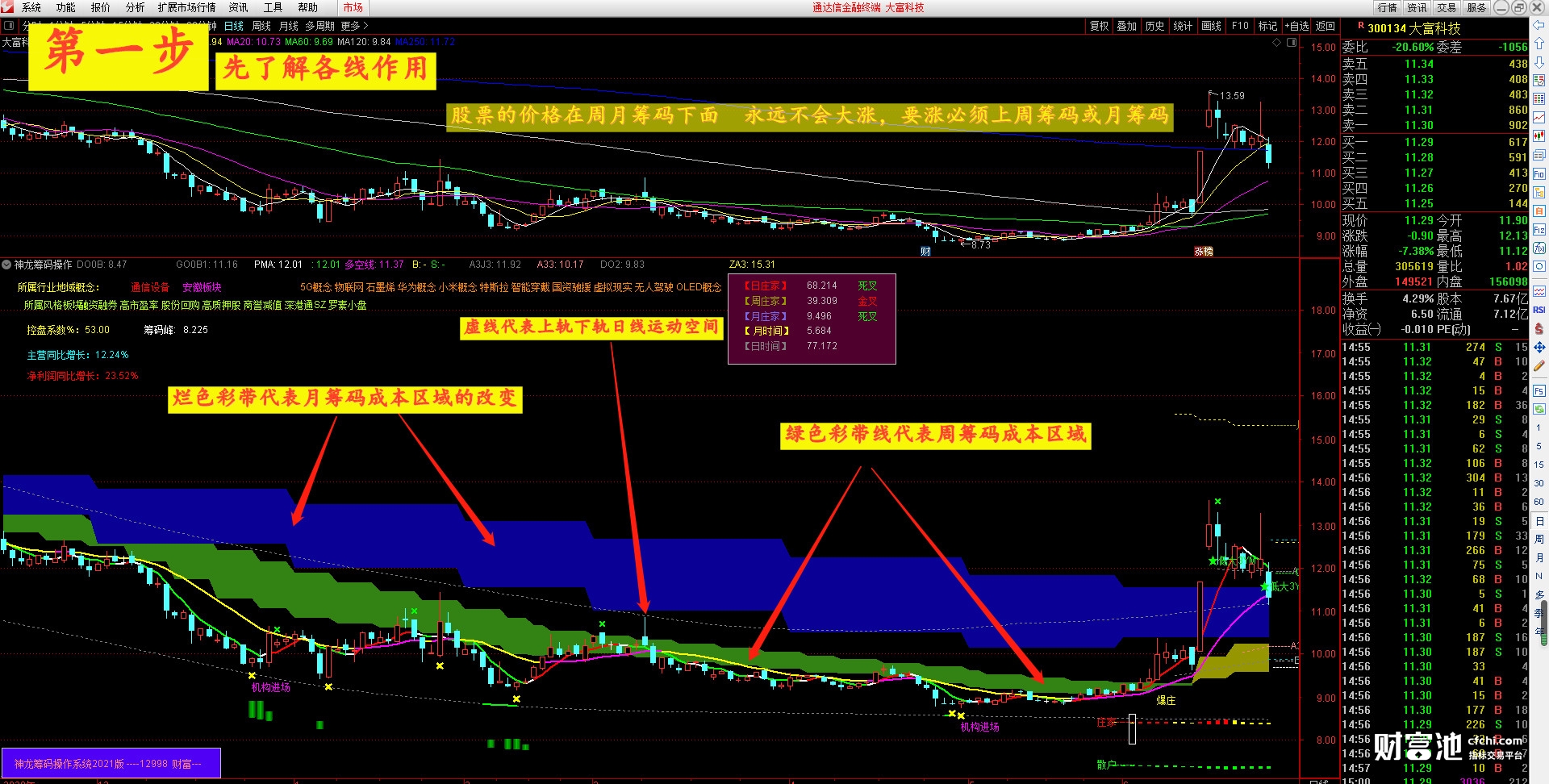Open the 系统 menu
The image size is (1549, 784).
click(x=31, y=7)
